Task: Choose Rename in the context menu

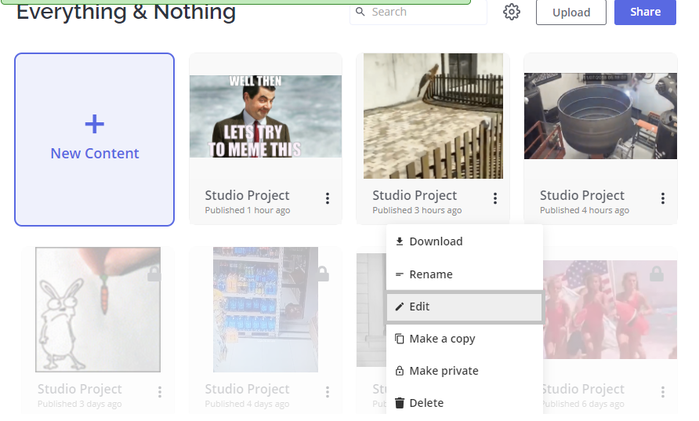Action: [465, 274]
